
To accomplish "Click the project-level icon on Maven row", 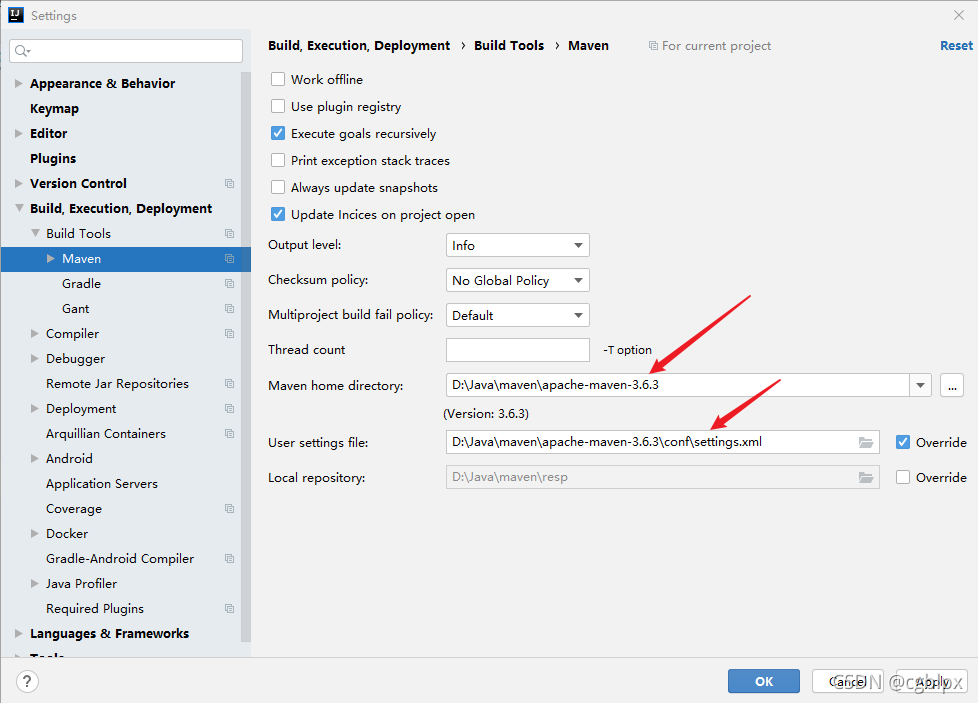I will tap(230, 258).
